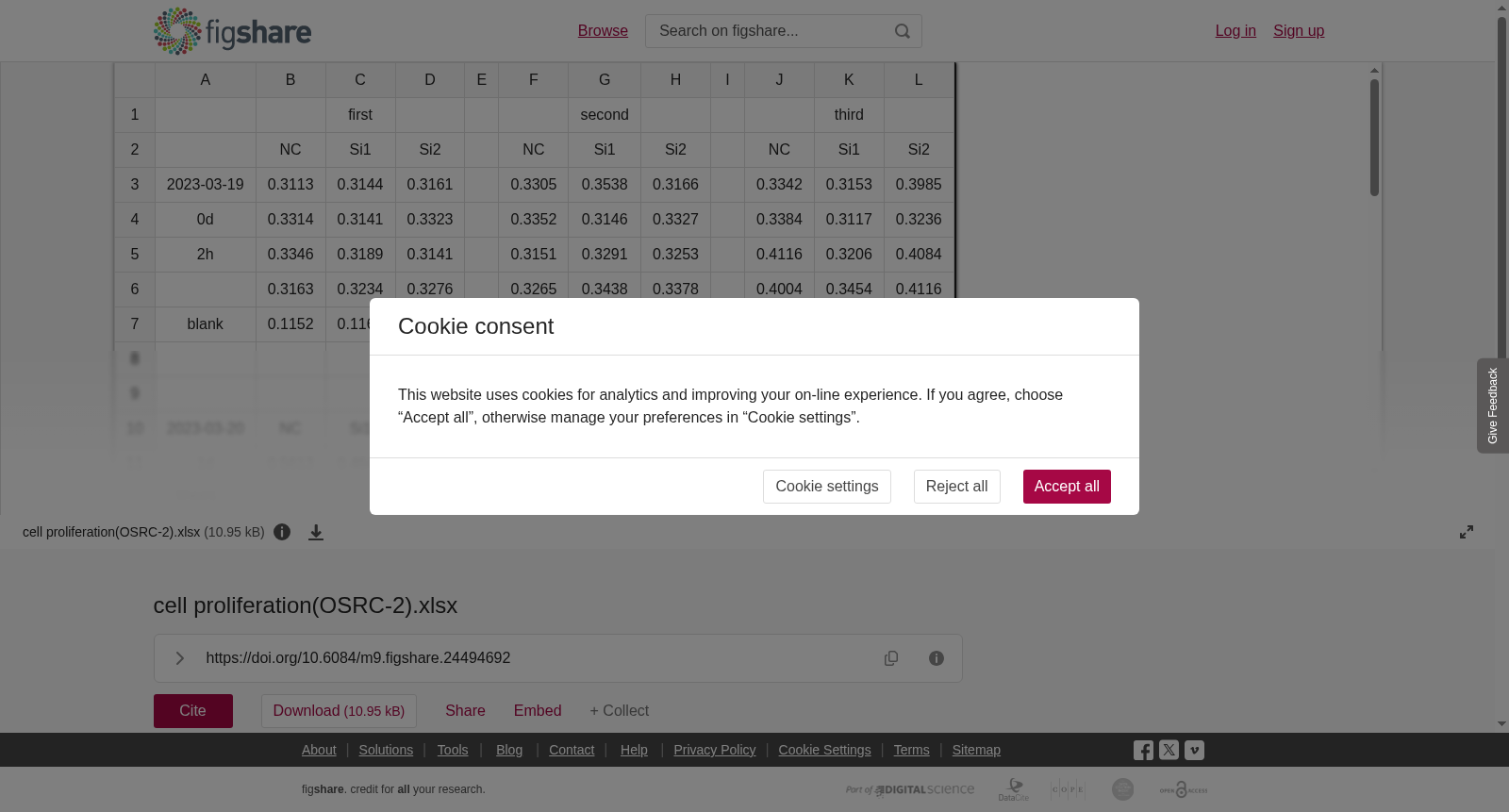Open the Solutions footer link

click(x=386, y=750)
